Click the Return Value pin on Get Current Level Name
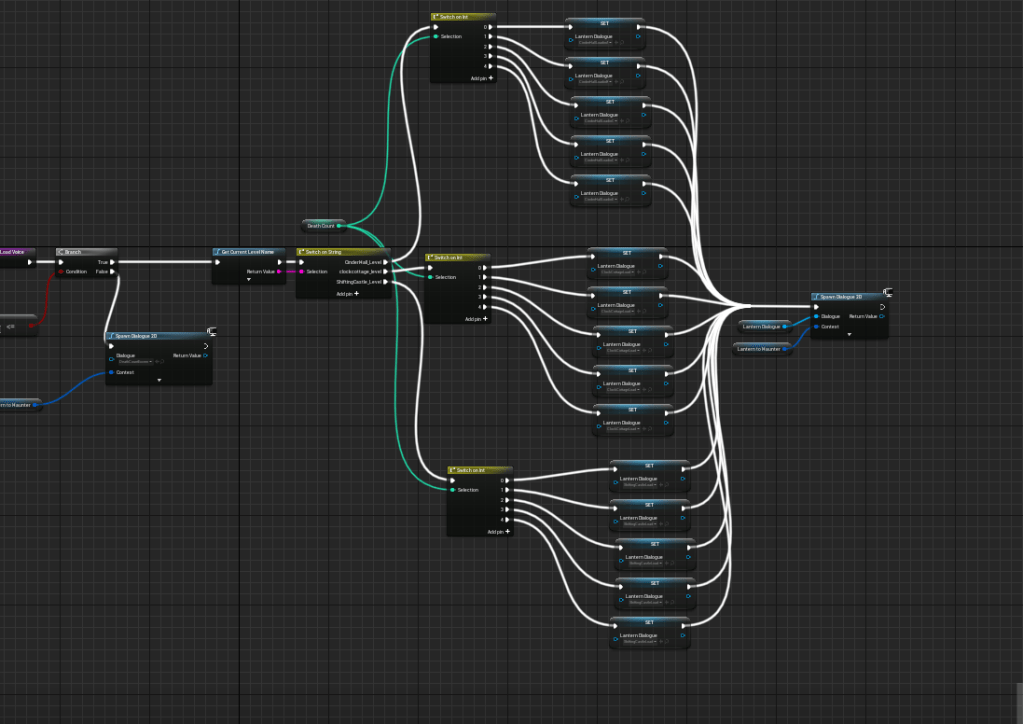1023x724 pixels. pos(279,271)
